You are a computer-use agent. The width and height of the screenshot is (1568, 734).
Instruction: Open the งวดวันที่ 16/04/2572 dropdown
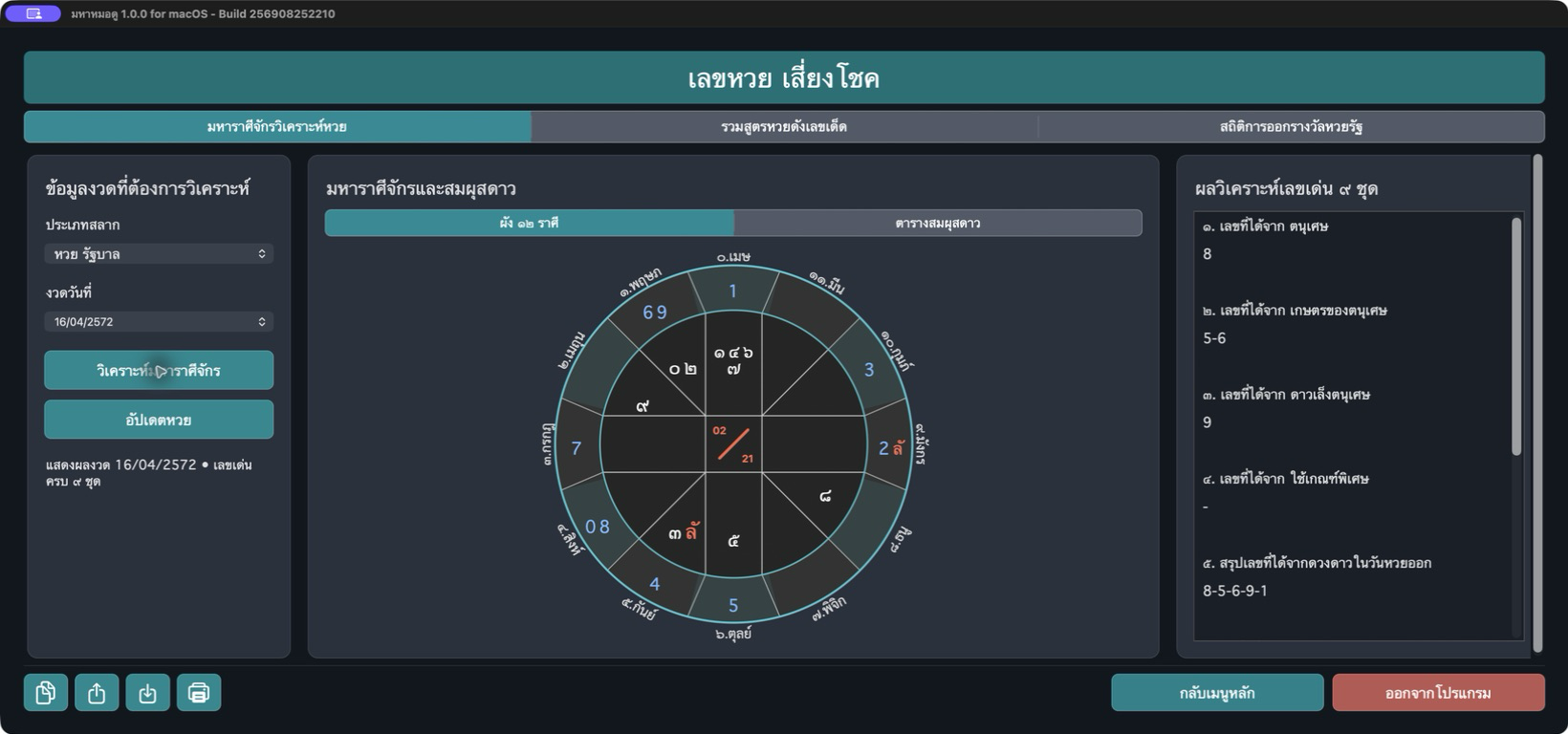159,322
